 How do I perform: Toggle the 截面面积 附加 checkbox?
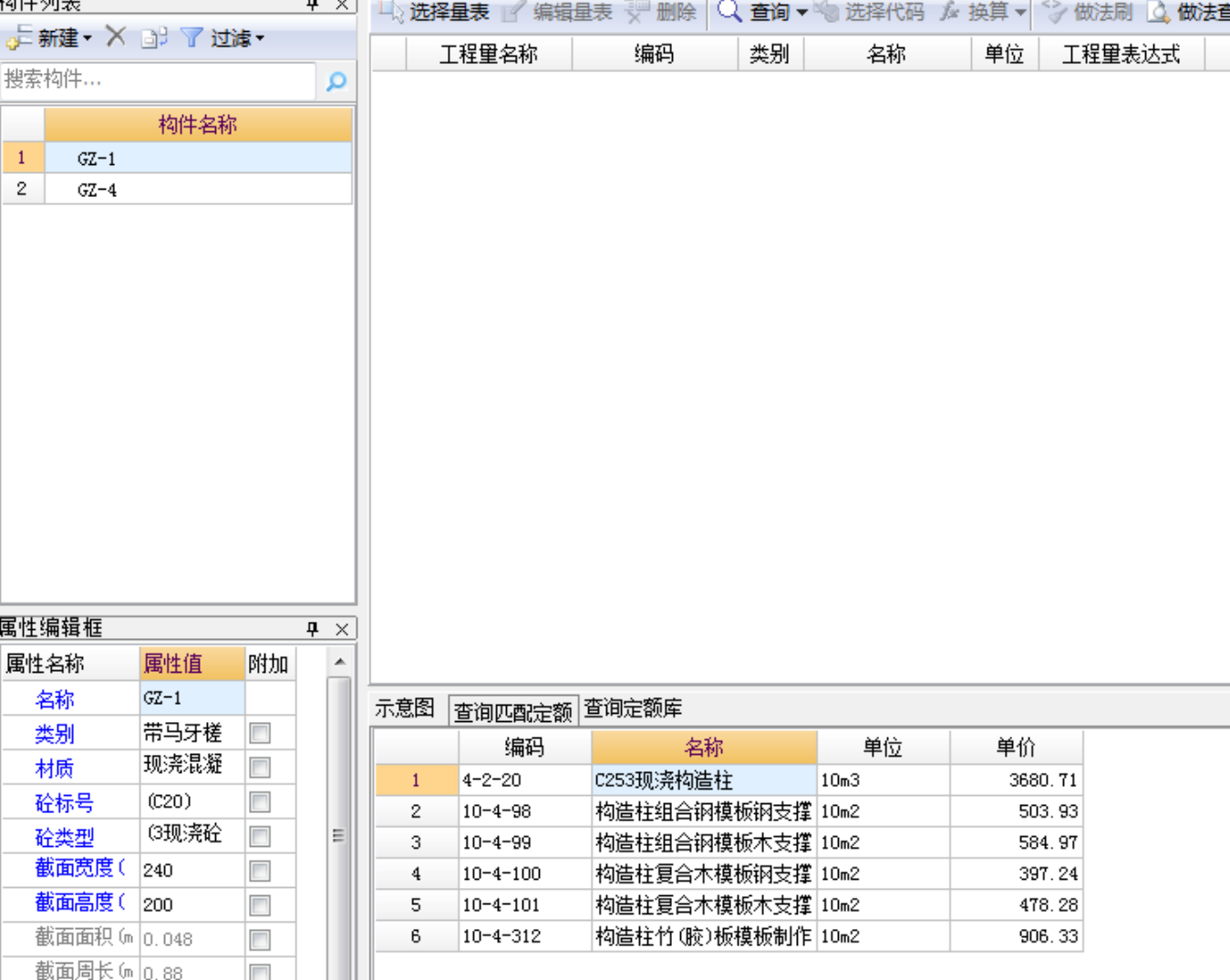click(x=260, y=940)
